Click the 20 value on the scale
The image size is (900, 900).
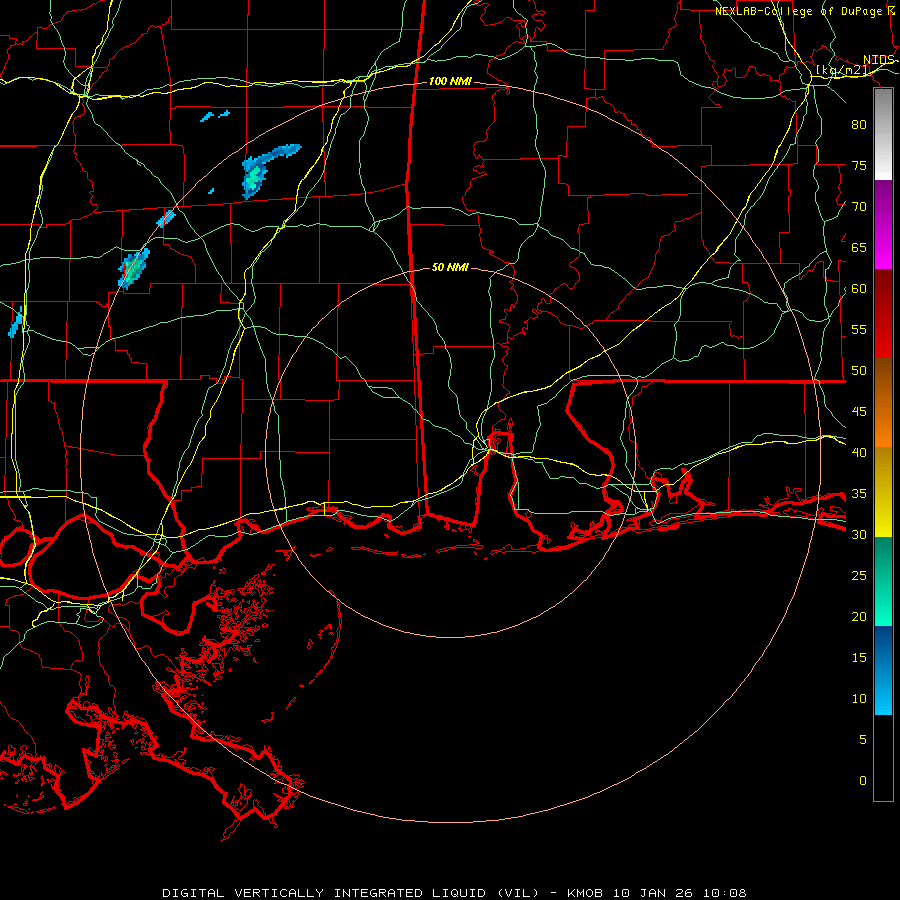tap(859, 616)
